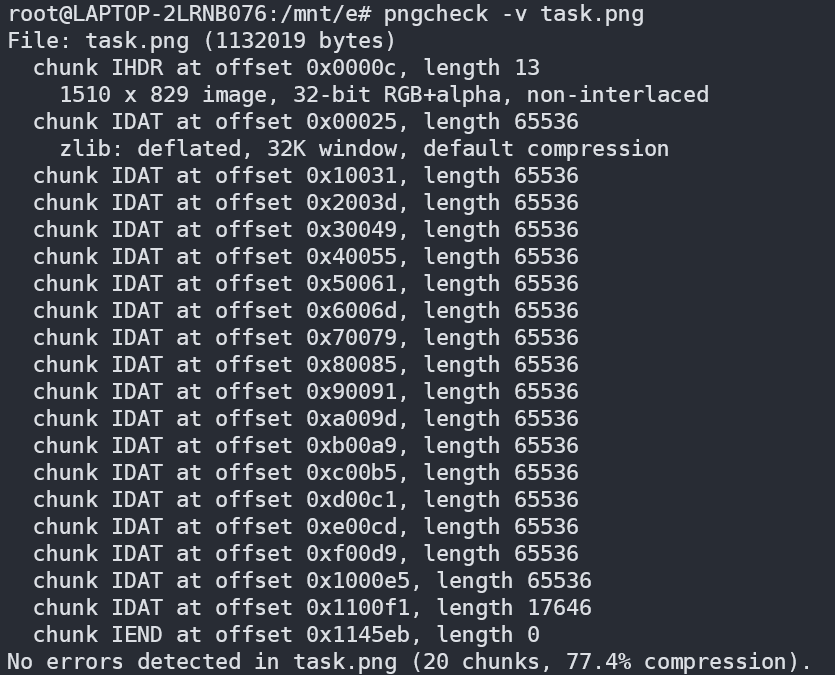
Task: Click the IDAT chunk at offset 0x00025
Action: click(305, 122)
